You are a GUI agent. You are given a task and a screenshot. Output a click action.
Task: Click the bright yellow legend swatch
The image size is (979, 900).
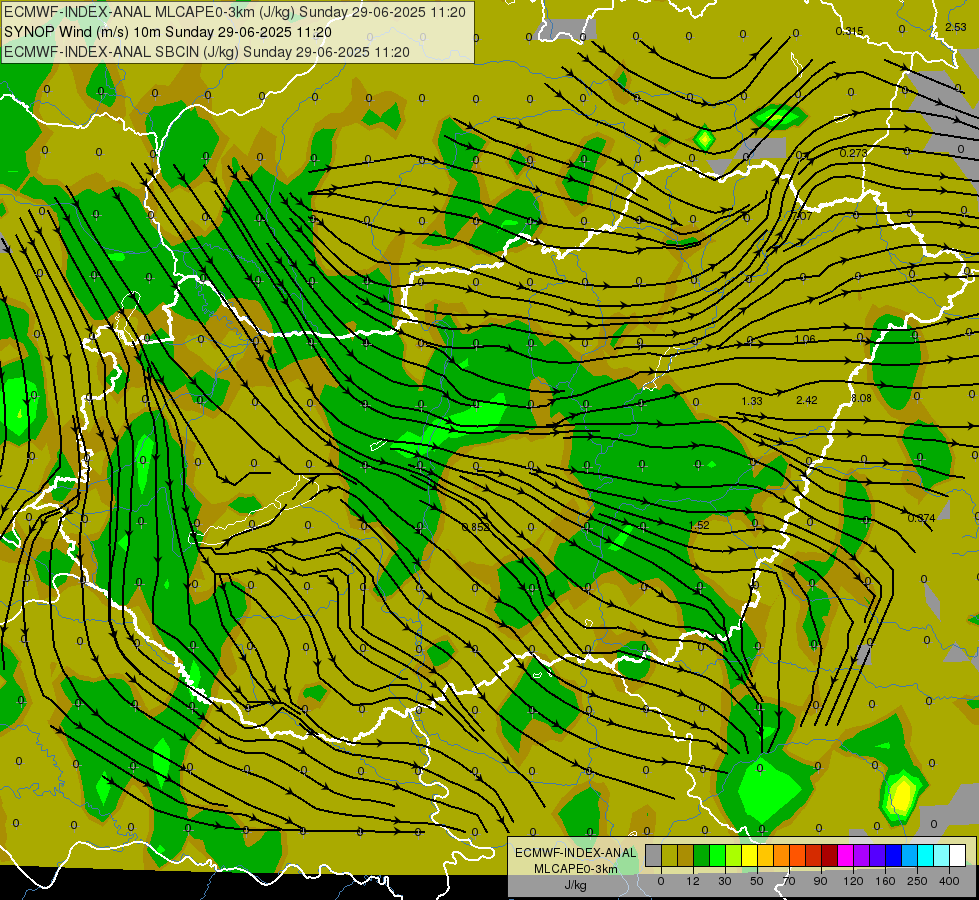750,855
